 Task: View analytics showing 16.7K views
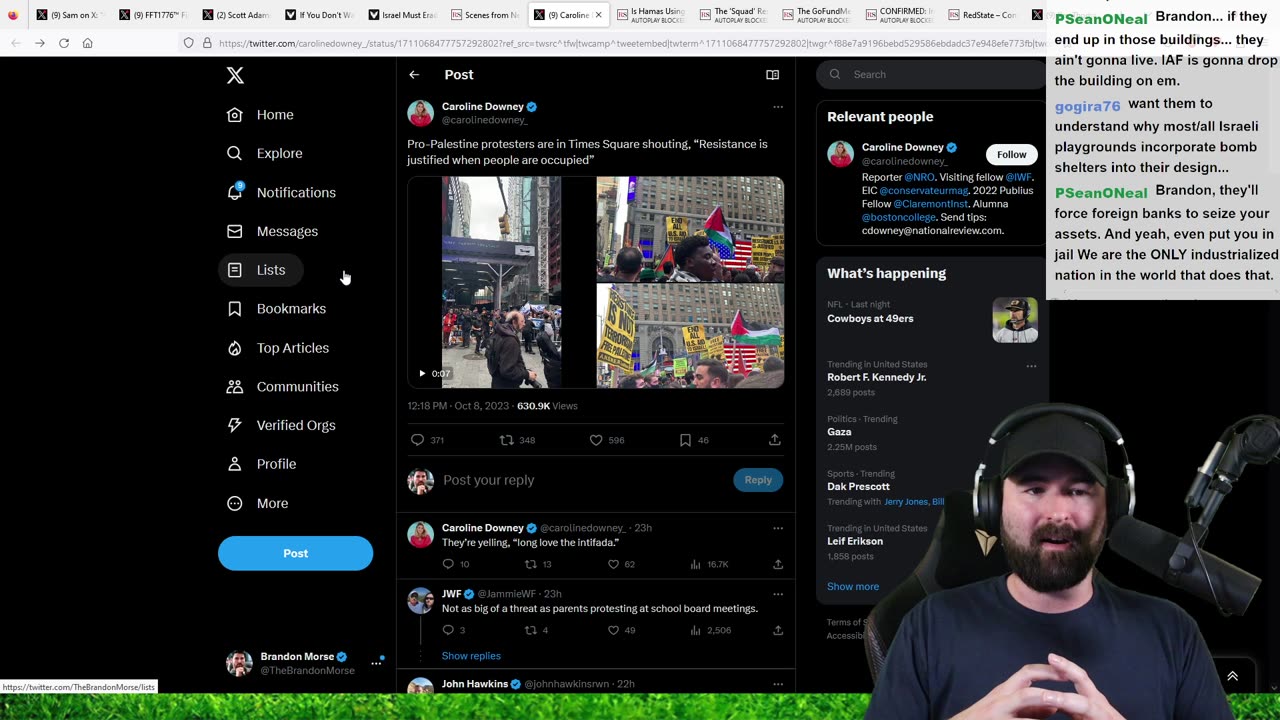click(x=709, y=564)
